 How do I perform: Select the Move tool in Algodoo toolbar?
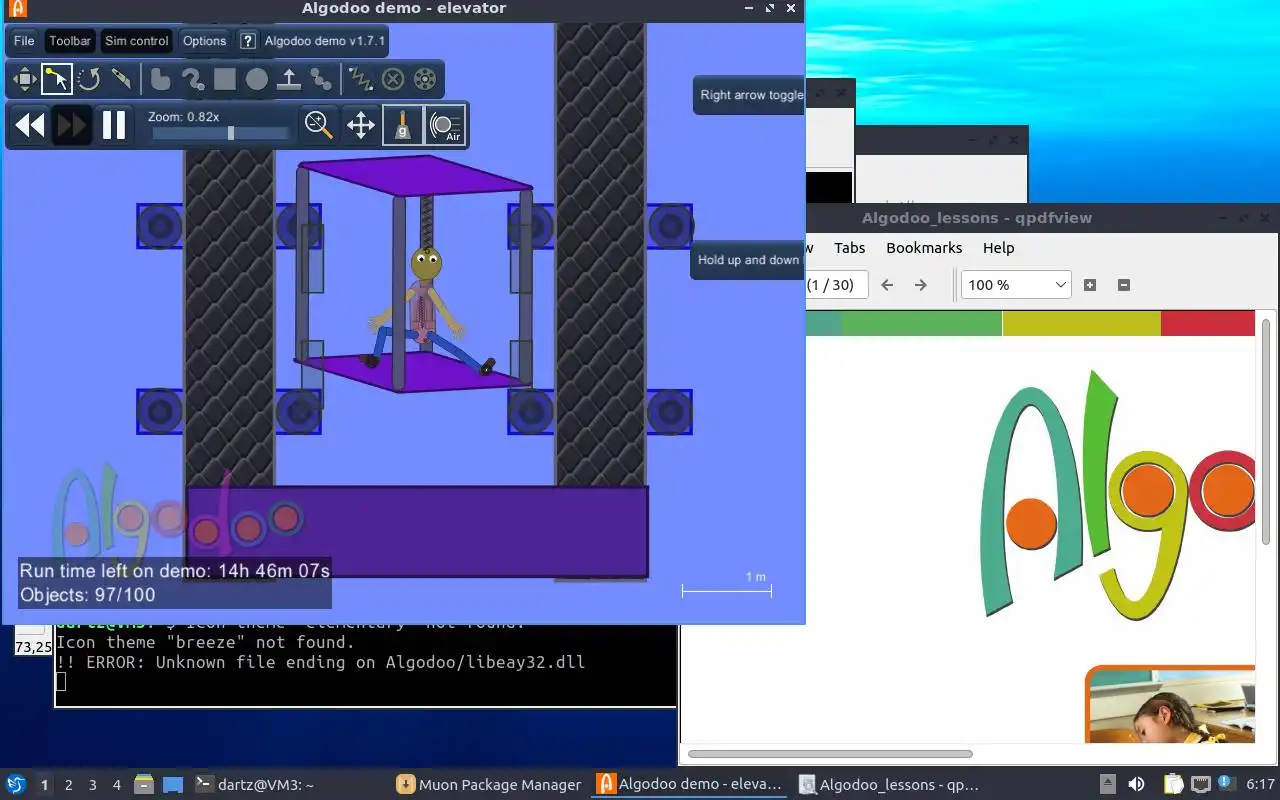(24, 79)
